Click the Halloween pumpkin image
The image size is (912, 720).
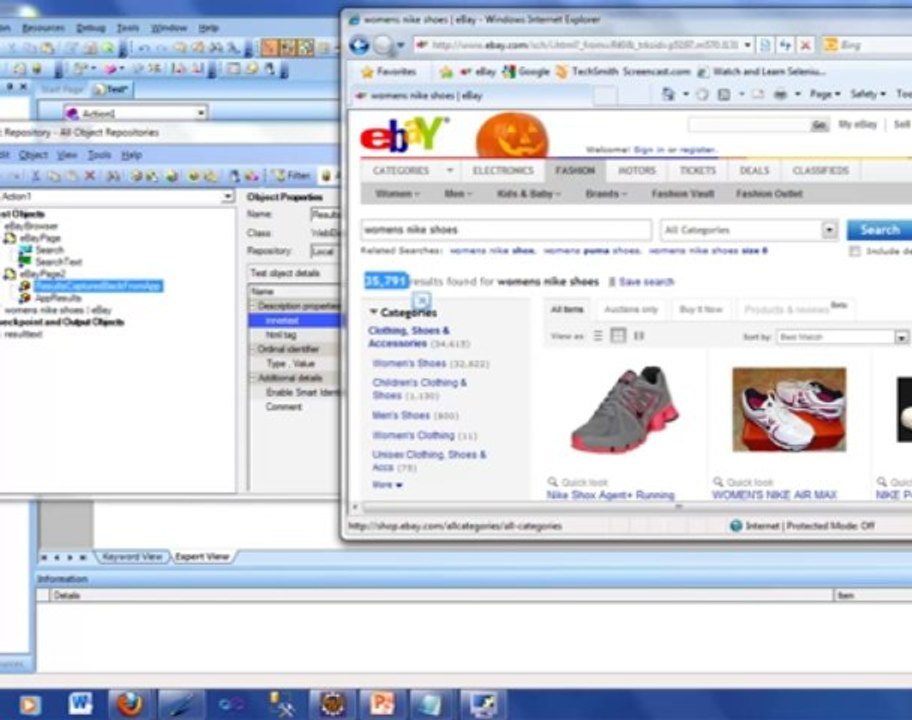(512, 136)
